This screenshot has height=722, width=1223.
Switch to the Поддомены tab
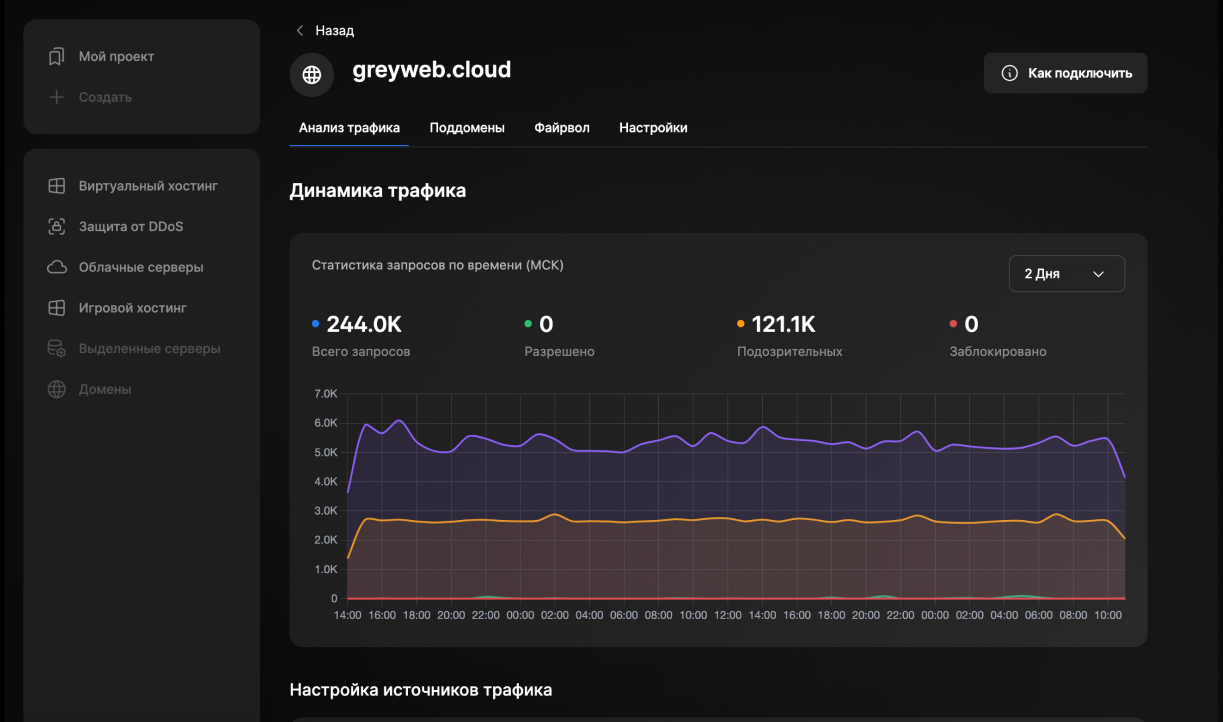467,128
